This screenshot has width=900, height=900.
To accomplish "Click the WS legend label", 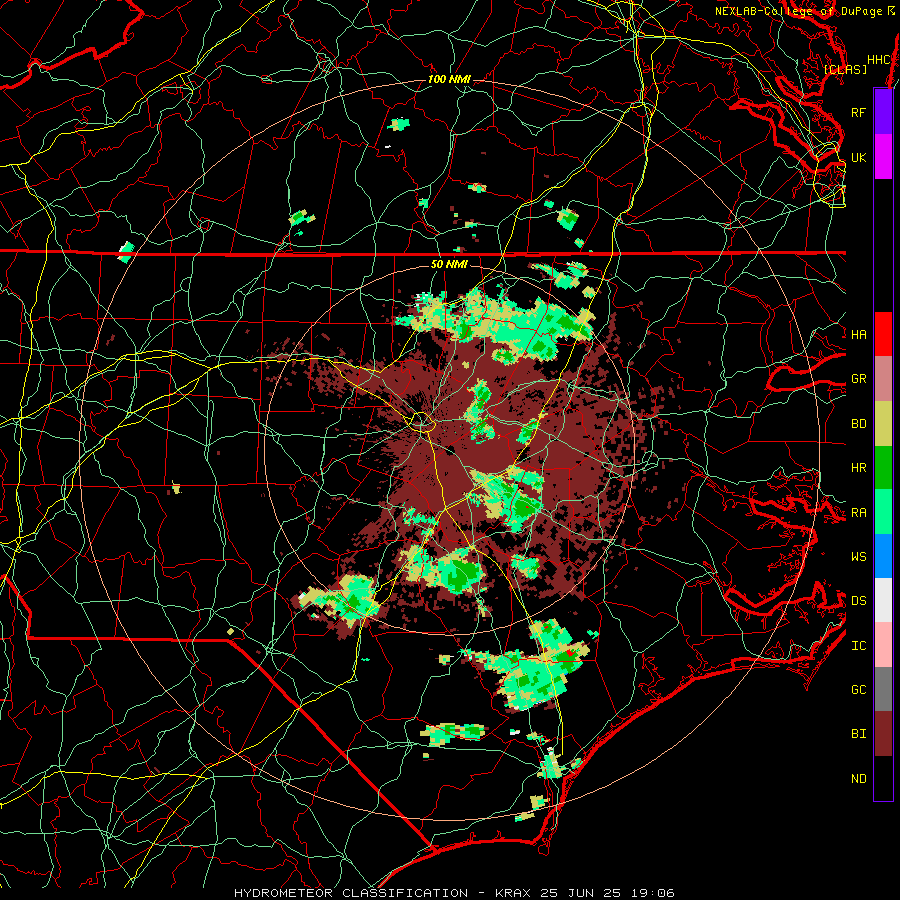I will pos(858,556).
